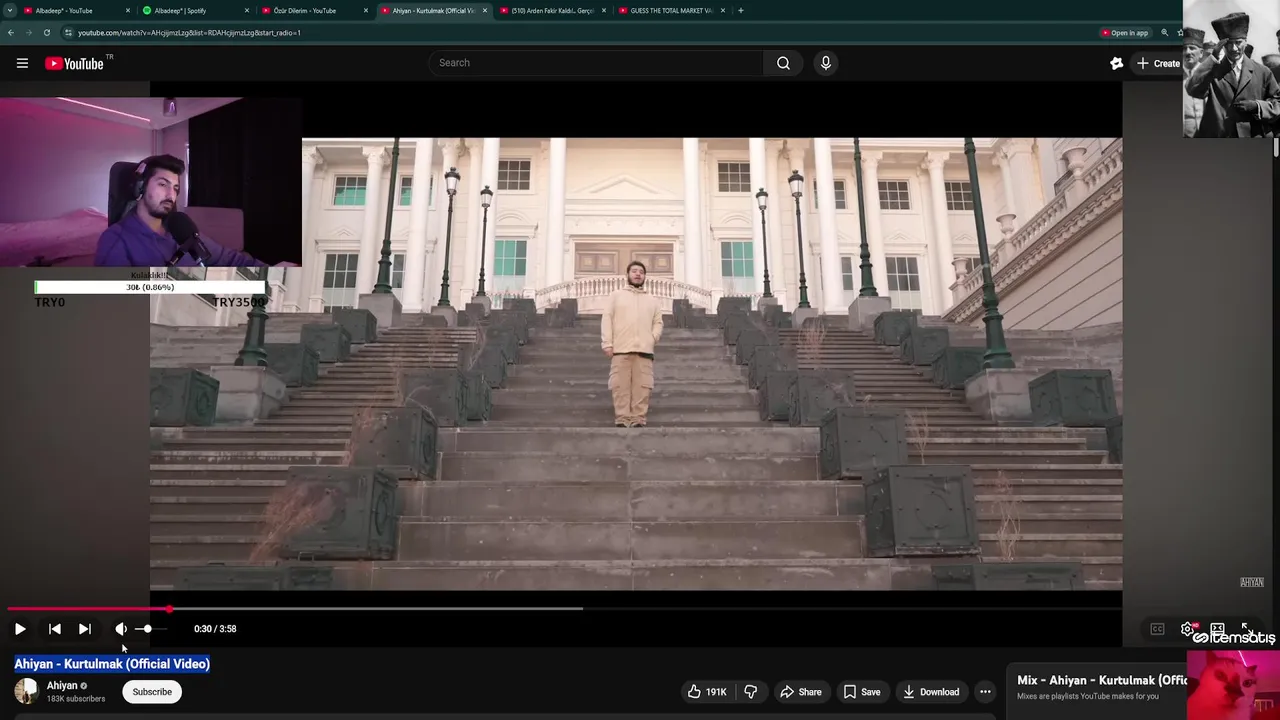Open the more actions ellipsis menu

(x=985, y=692)
